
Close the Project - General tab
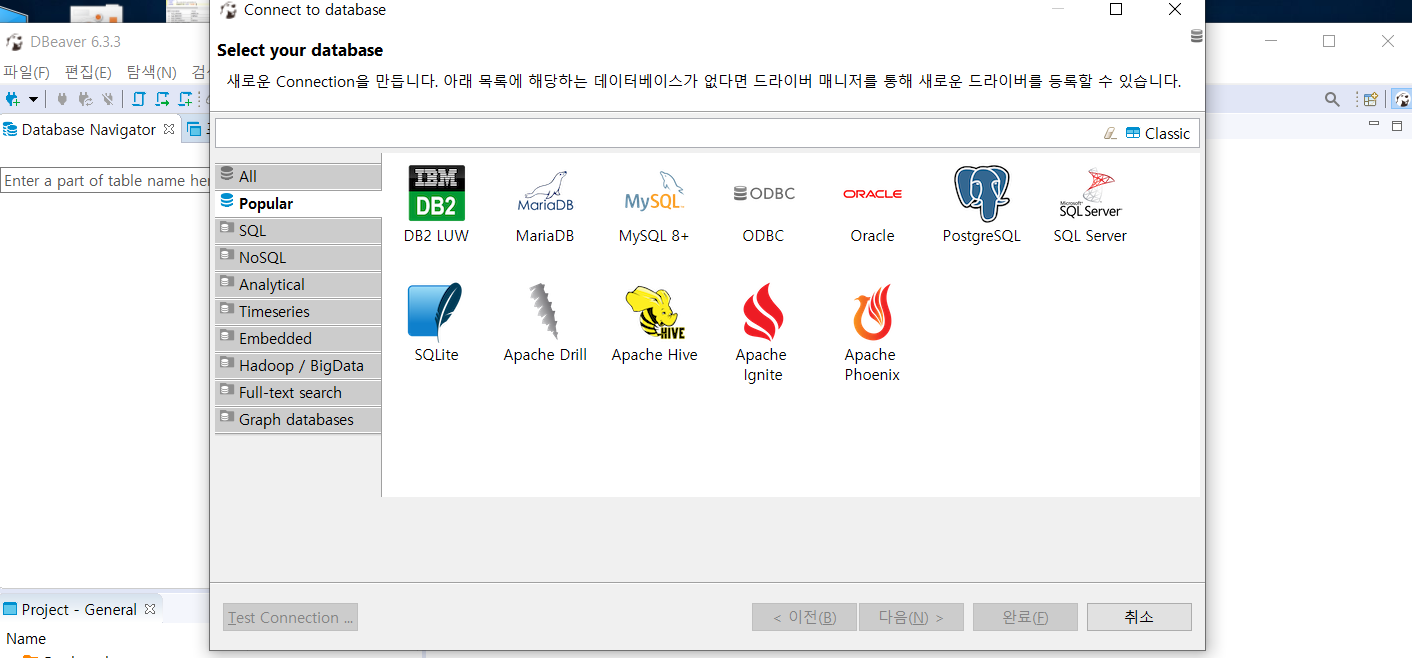pos(150,609)
